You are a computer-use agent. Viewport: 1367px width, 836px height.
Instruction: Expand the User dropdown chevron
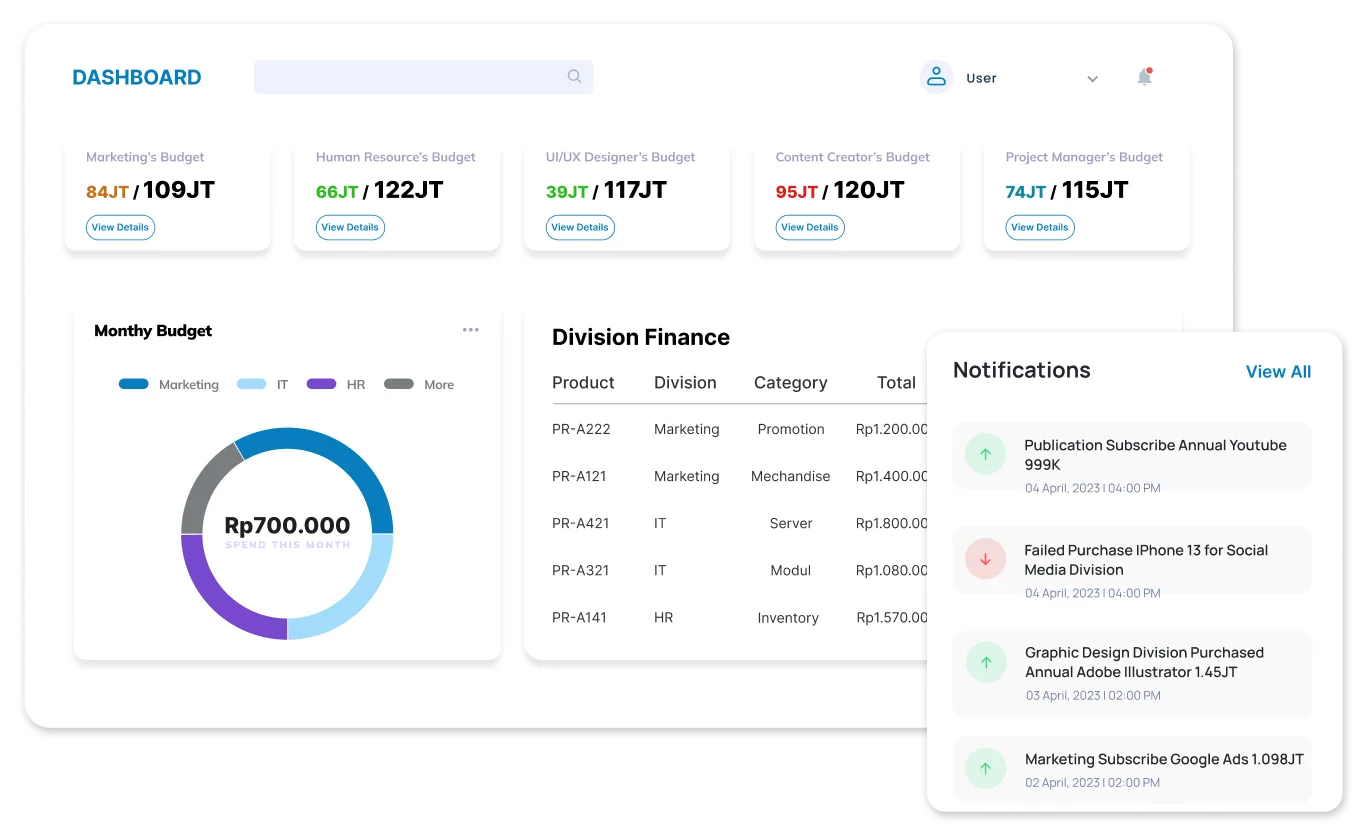coord(1092,79)
